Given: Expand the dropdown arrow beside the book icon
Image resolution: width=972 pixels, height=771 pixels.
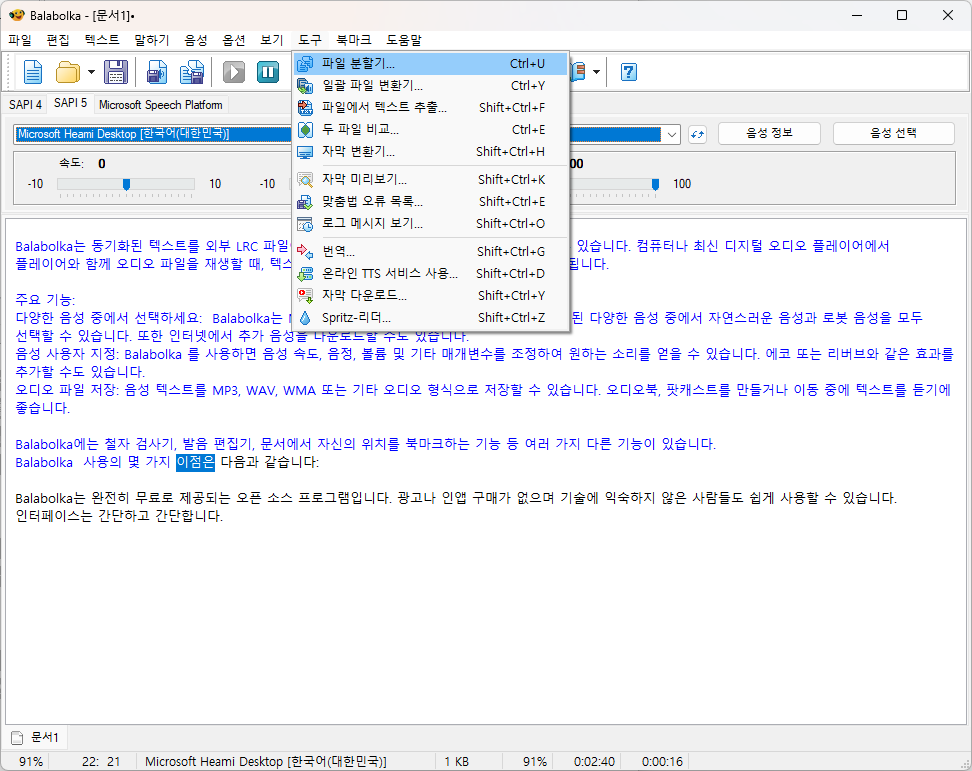Looking at the screenshot, I should tap(596, 72).
